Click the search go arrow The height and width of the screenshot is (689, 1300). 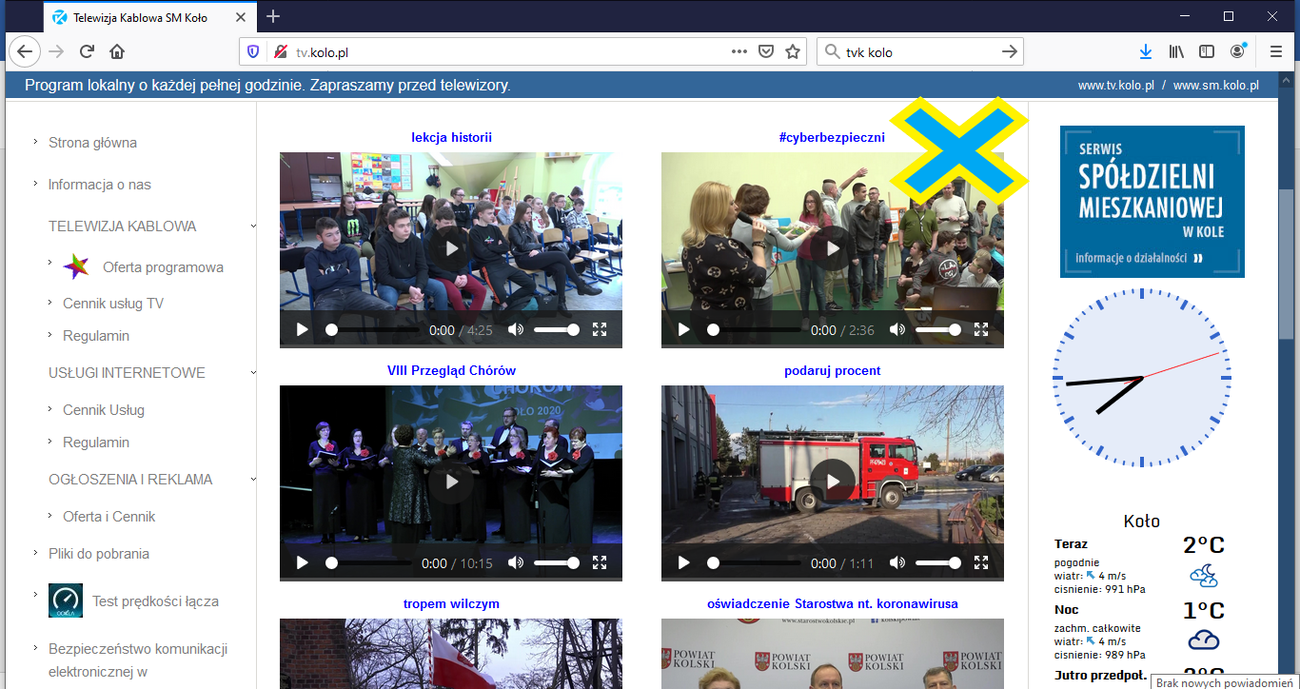[1010, 51]
